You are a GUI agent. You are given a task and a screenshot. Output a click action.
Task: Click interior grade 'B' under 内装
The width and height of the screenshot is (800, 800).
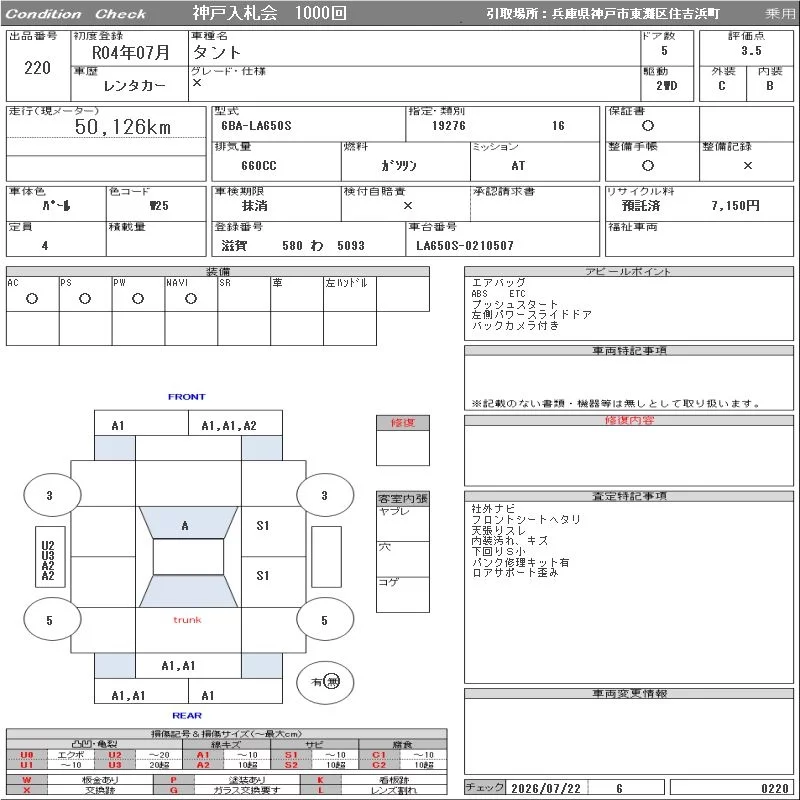(769, 86)
